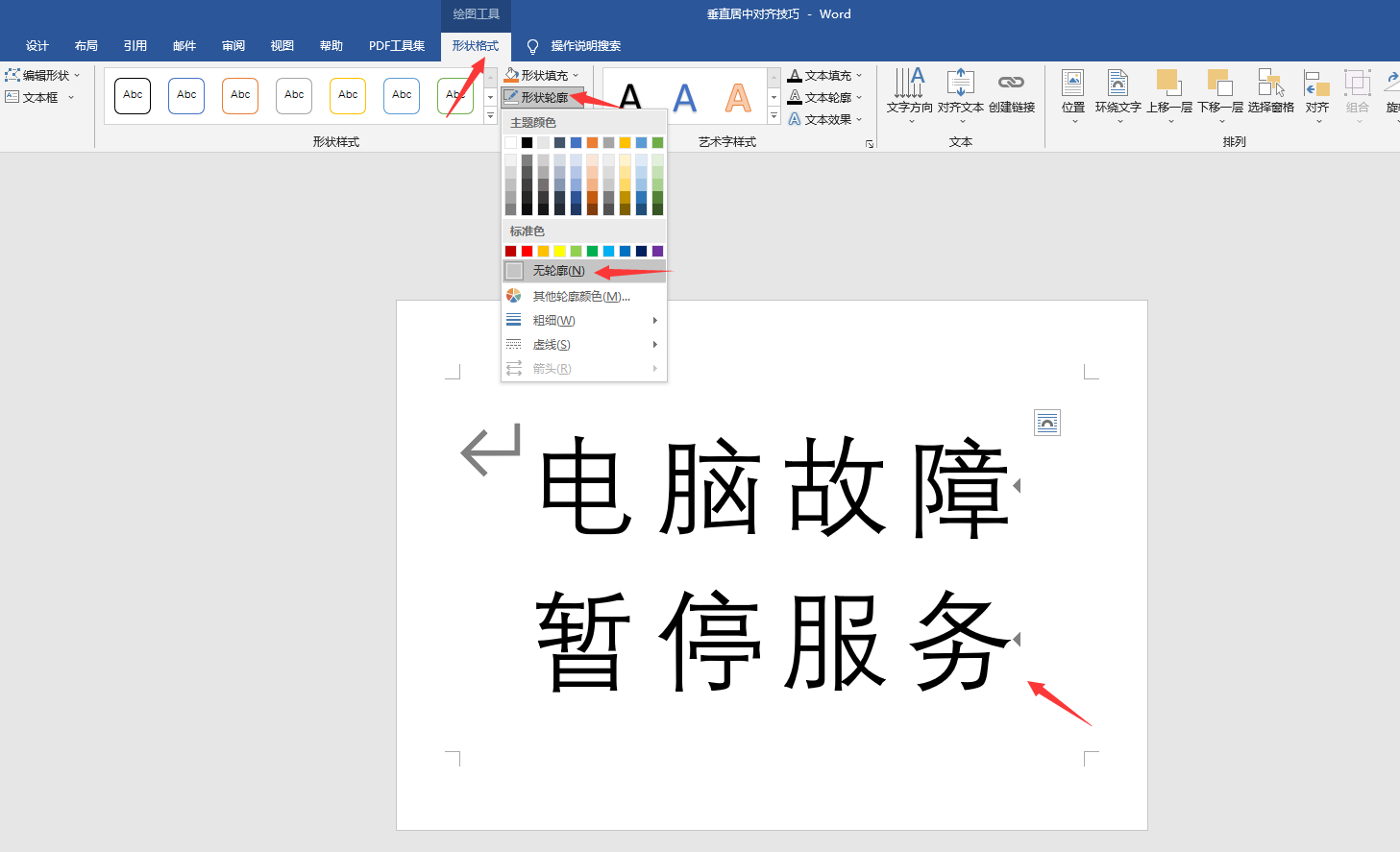This screenshot has height=852, width=1400.
Task: Click the 其他轮廓颜色 (more outline colors) color wheel
Action: [x=514, y=296]
